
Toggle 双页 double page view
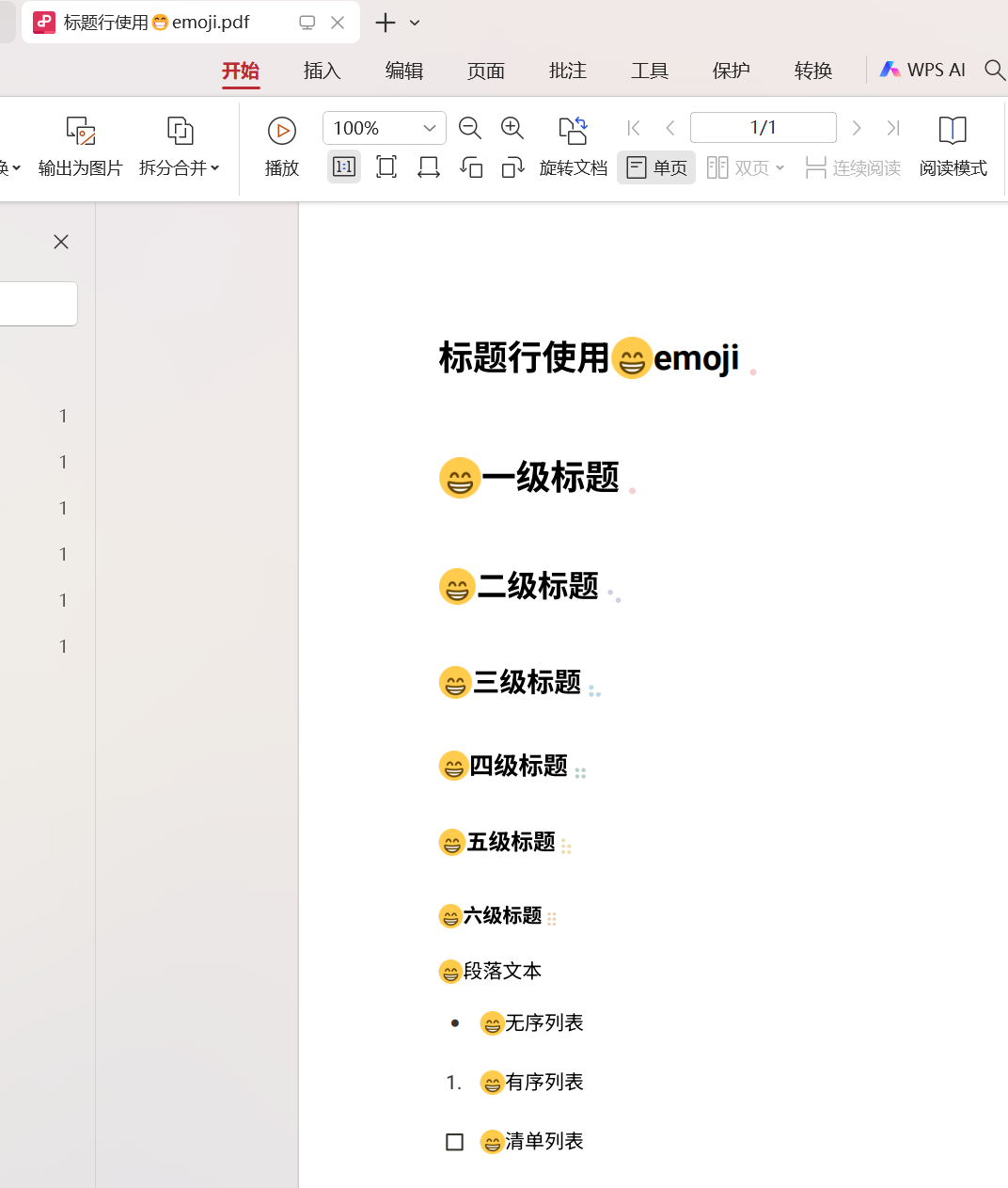[745, 167]
